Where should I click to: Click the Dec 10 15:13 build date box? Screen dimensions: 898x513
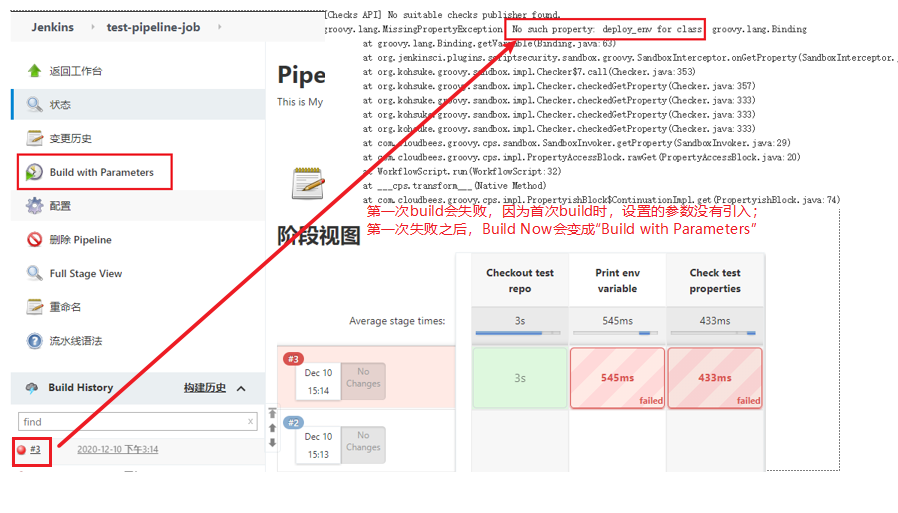[318, 445]
